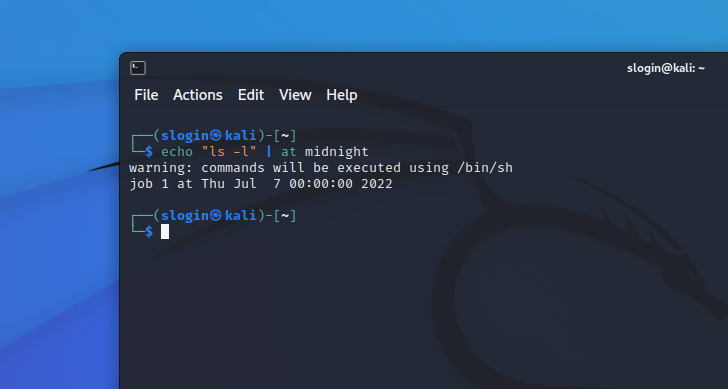Click the blue pipe symbol in the command
This screenshot has width=728, height=389.
coord(269,152)
